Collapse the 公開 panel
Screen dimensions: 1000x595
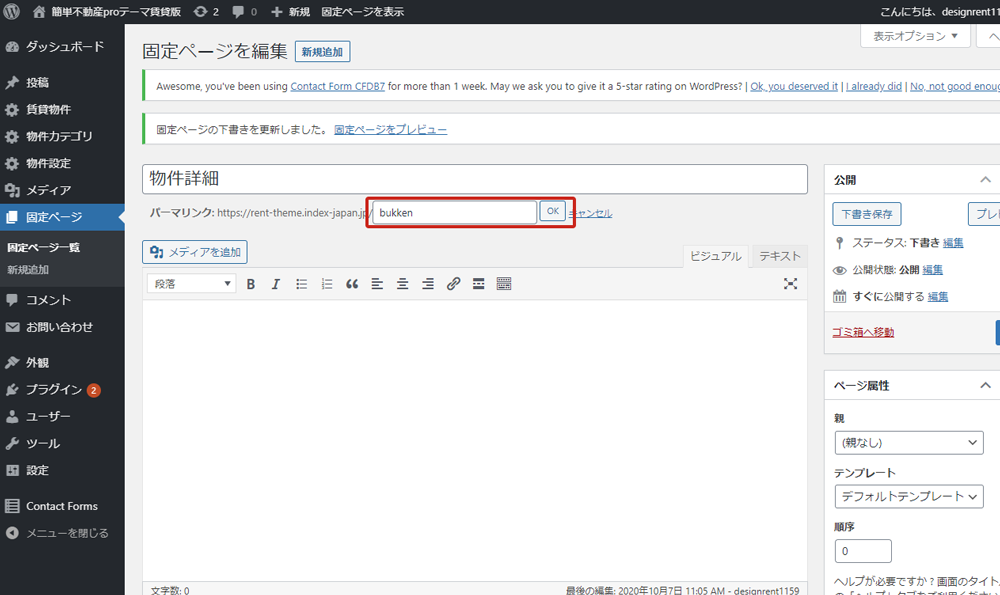tap(985, 180)
